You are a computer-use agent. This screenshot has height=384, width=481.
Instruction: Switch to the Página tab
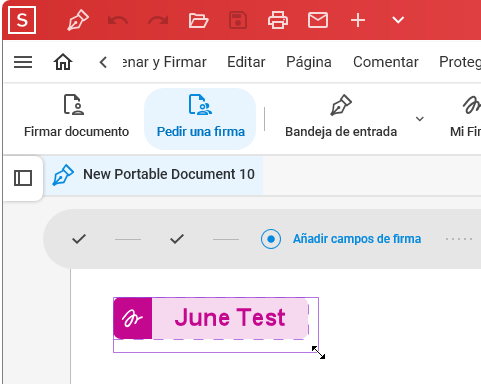[309, 62]
